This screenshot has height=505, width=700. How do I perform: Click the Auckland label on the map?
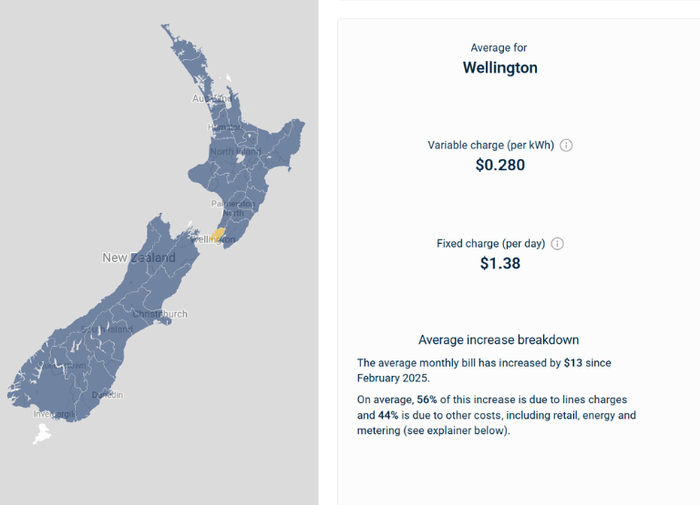point(210,99)
